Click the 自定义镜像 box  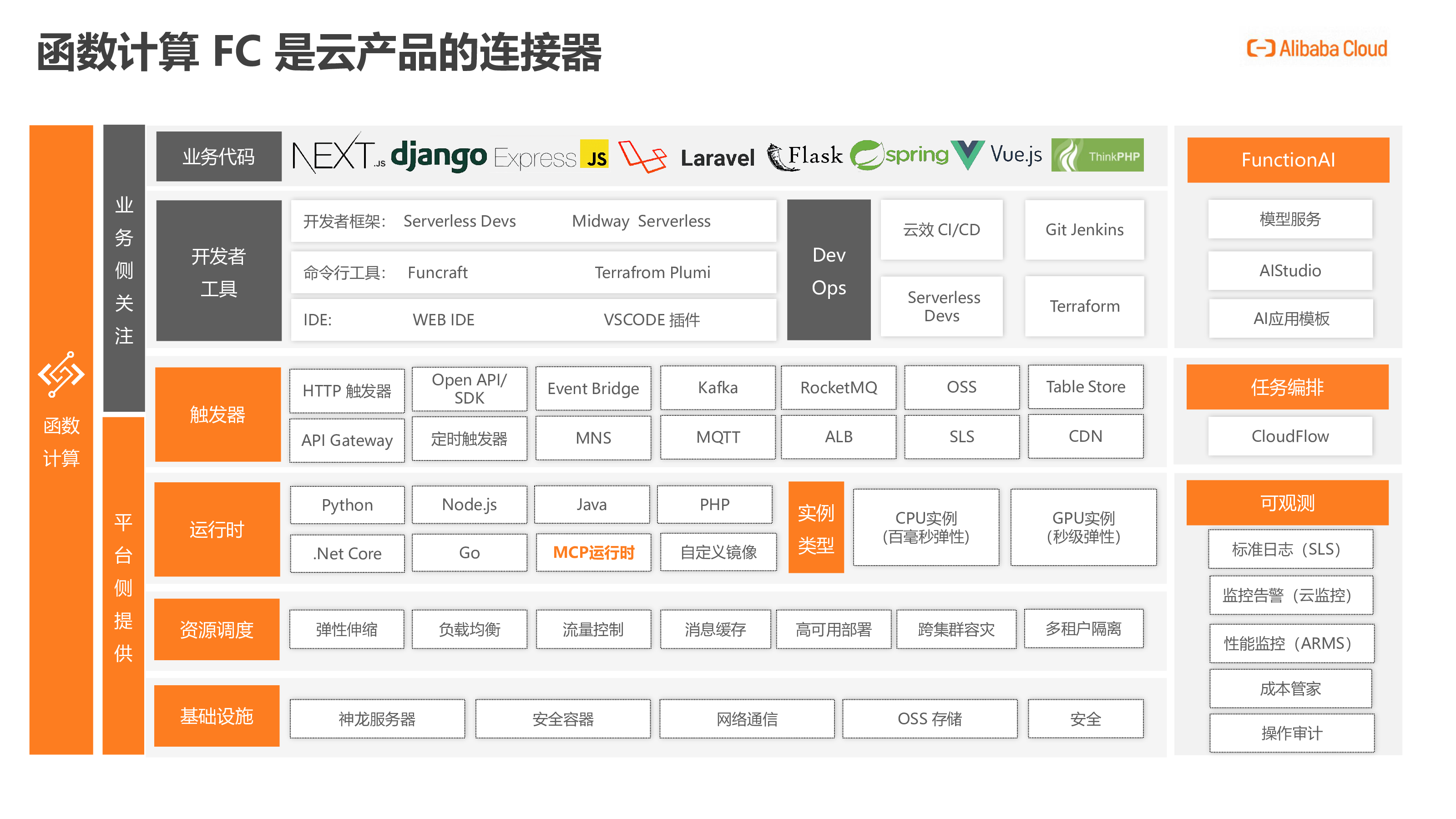[x=718, y=552]
